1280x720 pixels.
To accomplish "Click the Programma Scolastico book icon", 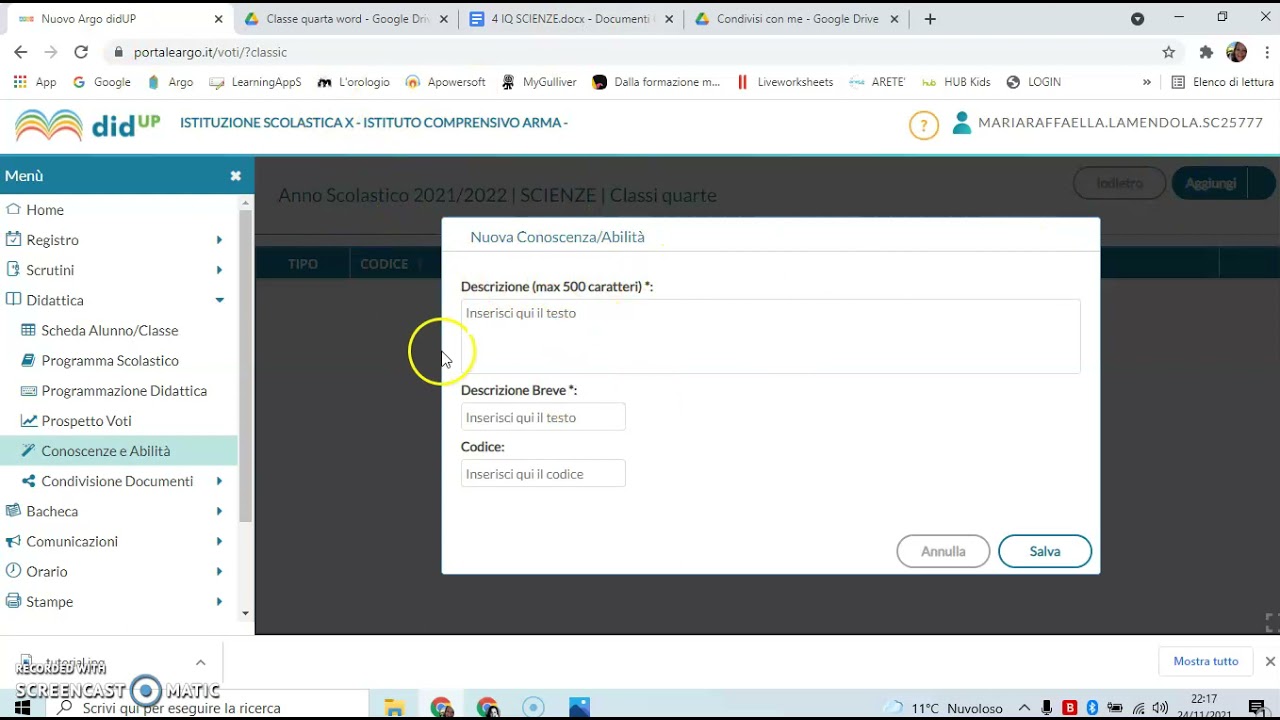I will [x=28, y=360].
